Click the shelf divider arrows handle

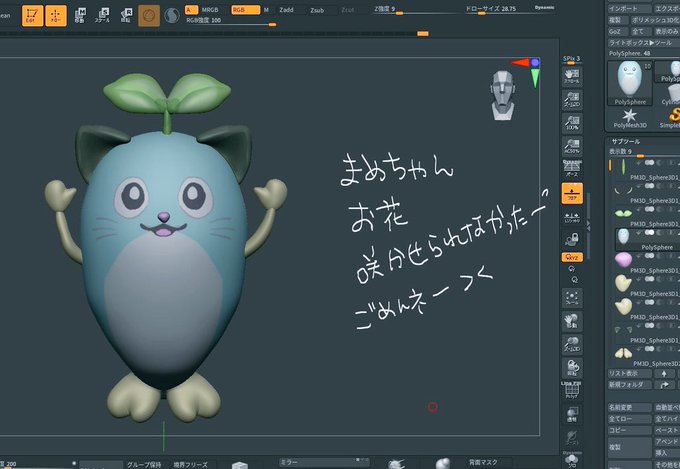coord(588,226)
